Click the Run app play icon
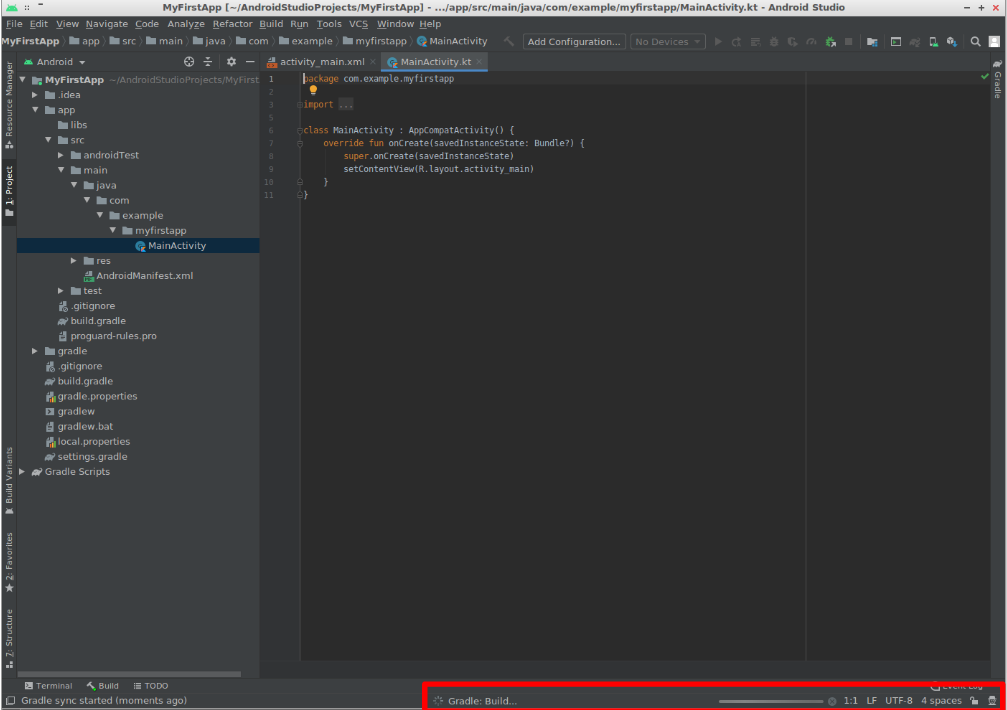Screen dimensions: 1007x710 718,42
